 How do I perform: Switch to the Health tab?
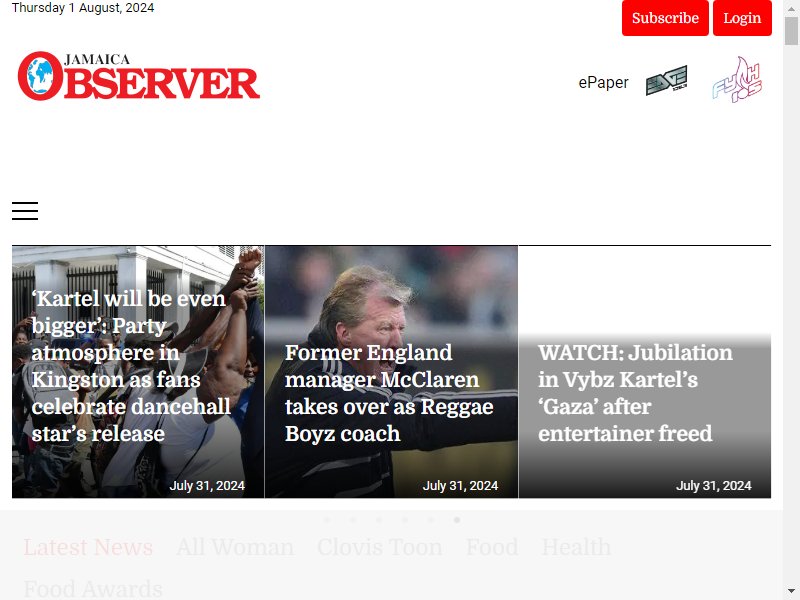pyautogui.click(x=576, y=547)
